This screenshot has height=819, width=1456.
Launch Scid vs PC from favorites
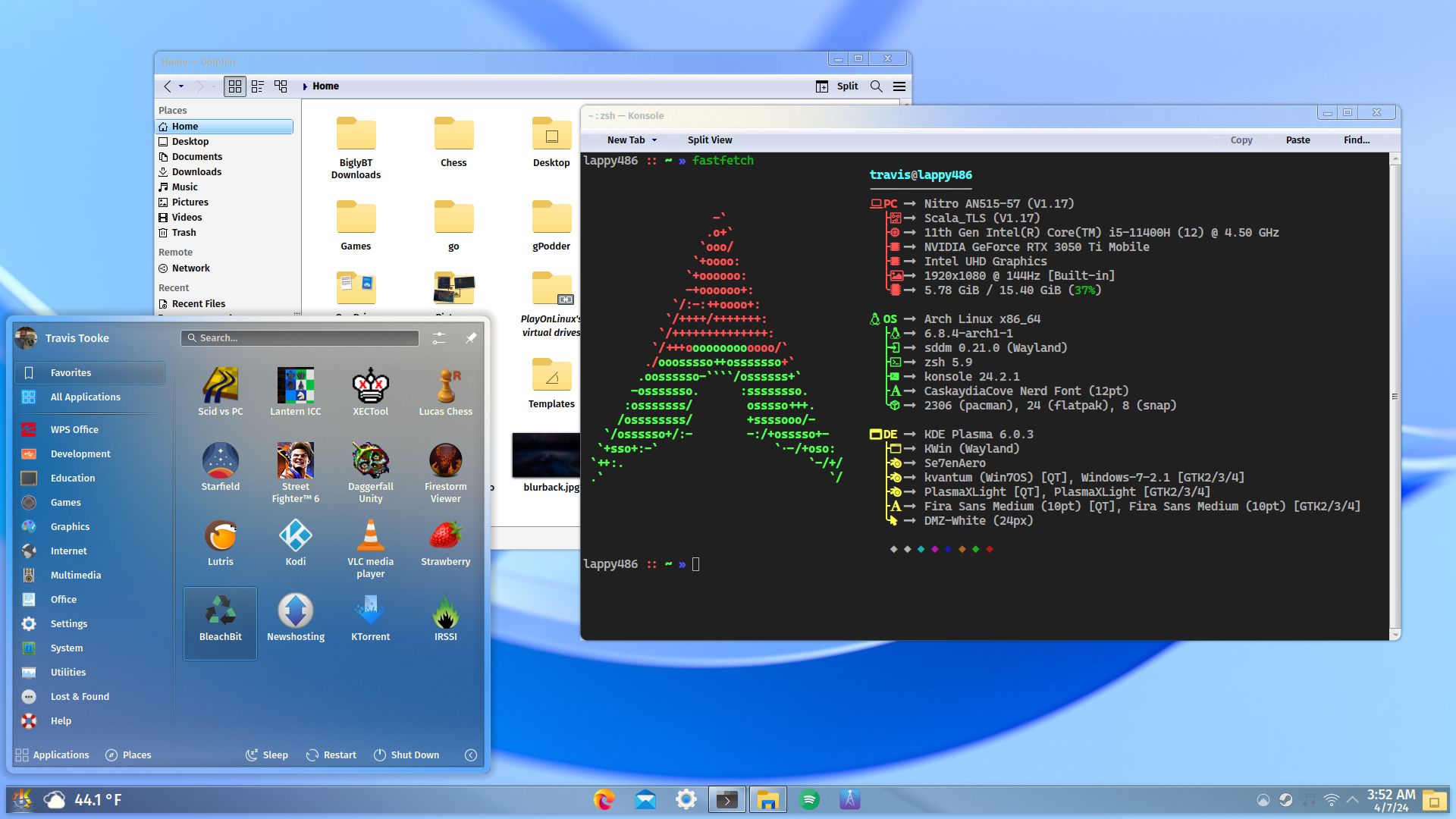click(x=220, y=392)
